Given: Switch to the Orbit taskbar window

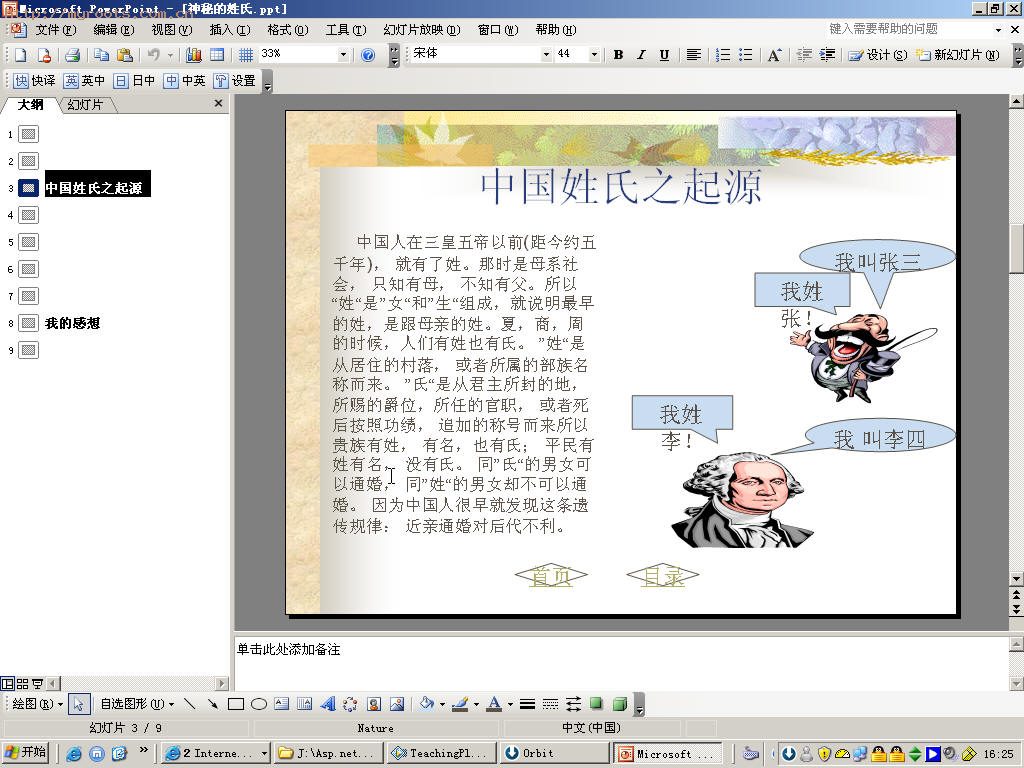Looking at the screenshot, I should 555,753.
